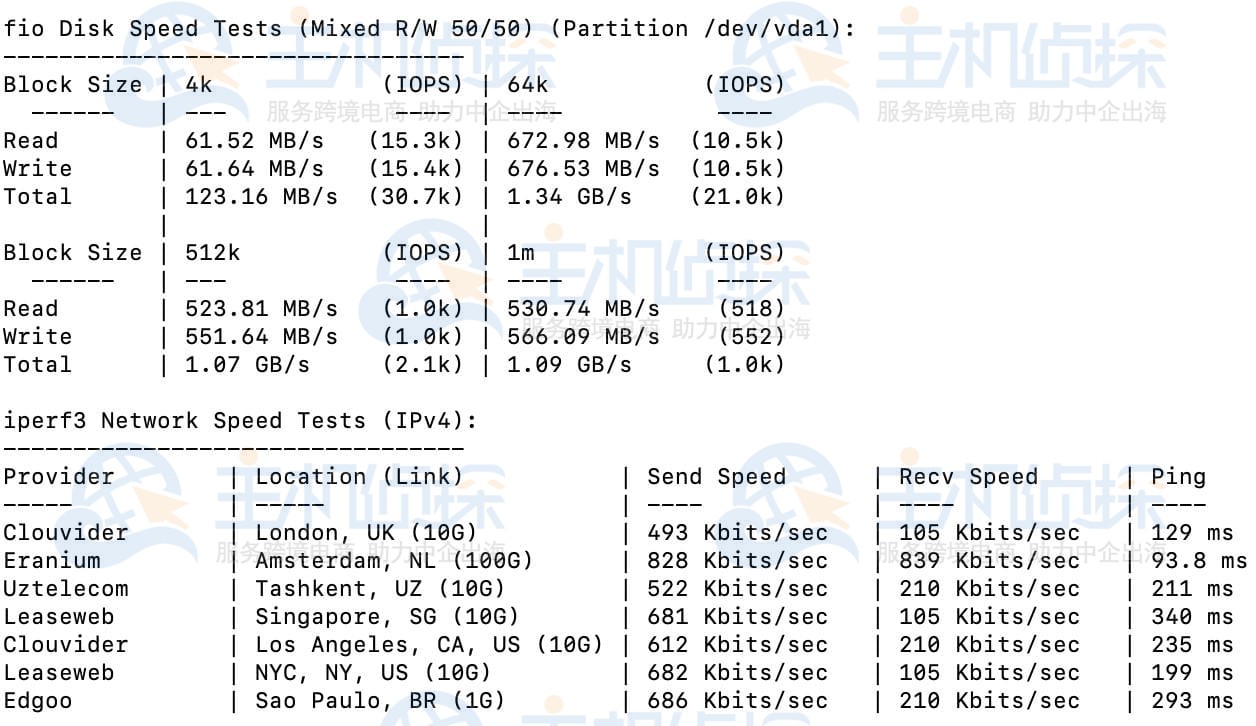Viewport: 1256px width, 726px height.
Task: Select the Eranium provider name
Action: pos(51,561)
